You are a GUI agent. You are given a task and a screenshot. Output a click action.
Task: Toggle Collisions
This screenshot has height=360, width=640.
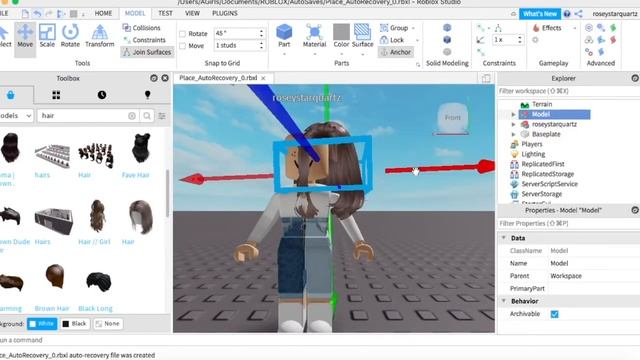click(142, 28)
